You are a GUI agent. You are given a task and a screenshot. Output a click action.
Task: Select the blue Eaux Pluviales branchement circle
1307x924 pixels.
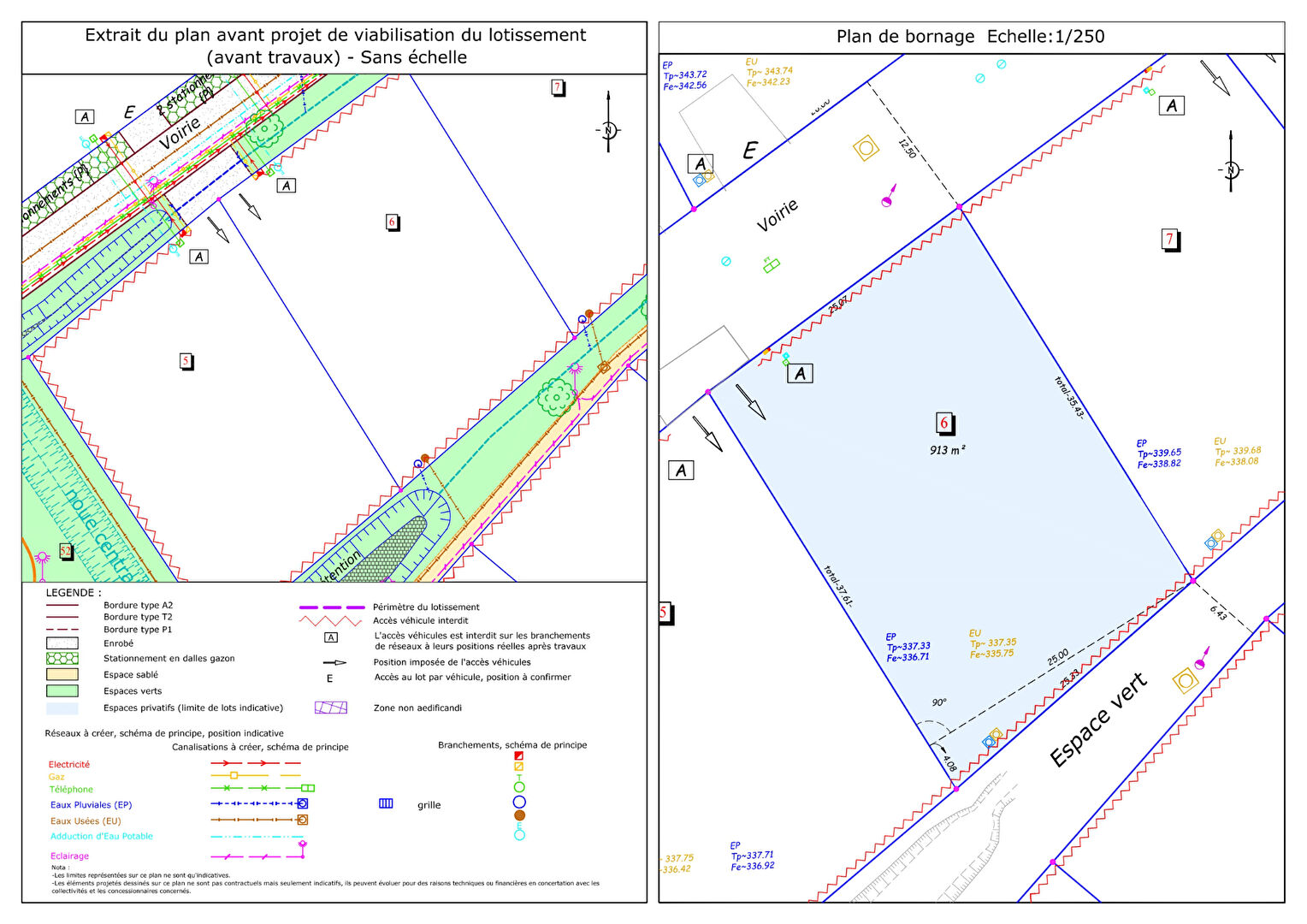(518, 803)
